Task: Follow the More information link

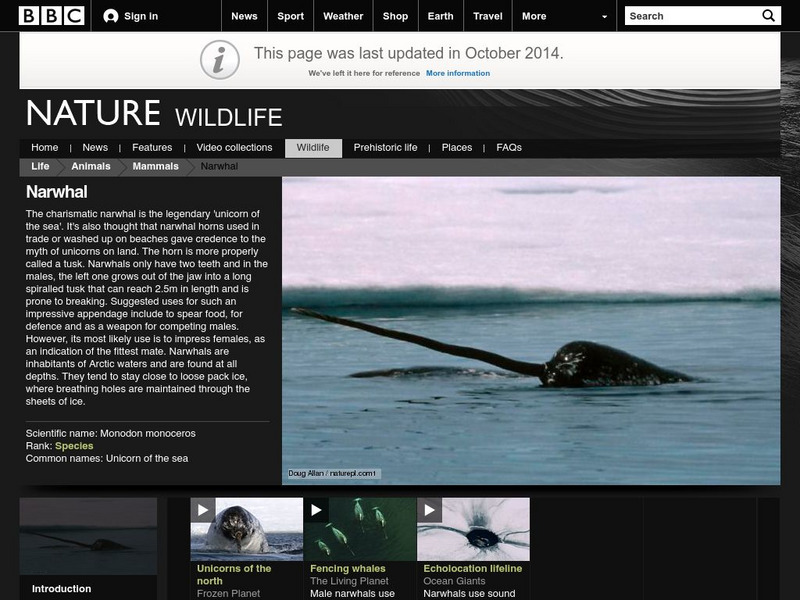Action: [x=458, y=73]
